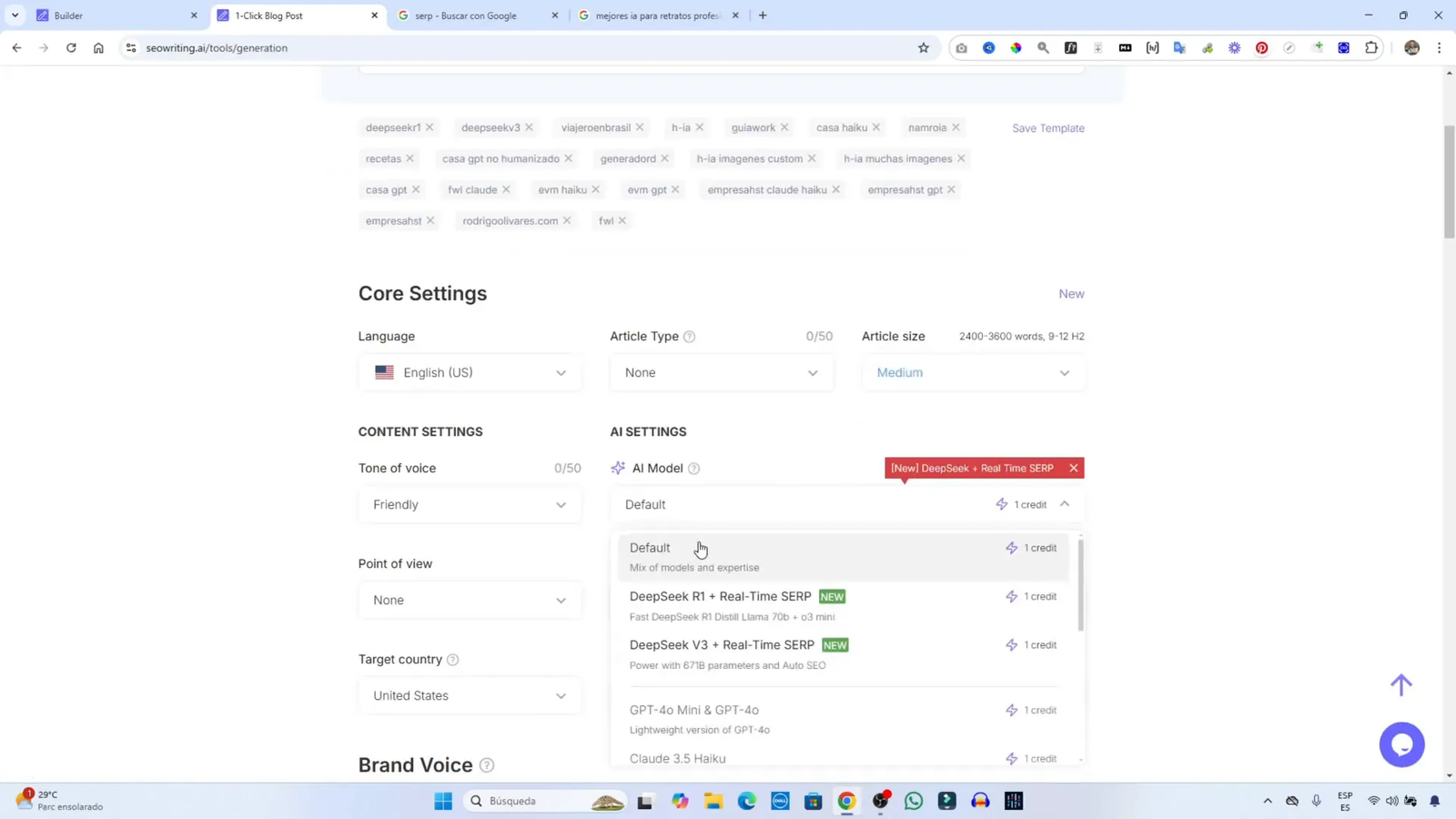Open the Target country dropdown
Image resolution: width=1456 pixels, height=819 pixels.
(468, 695)
